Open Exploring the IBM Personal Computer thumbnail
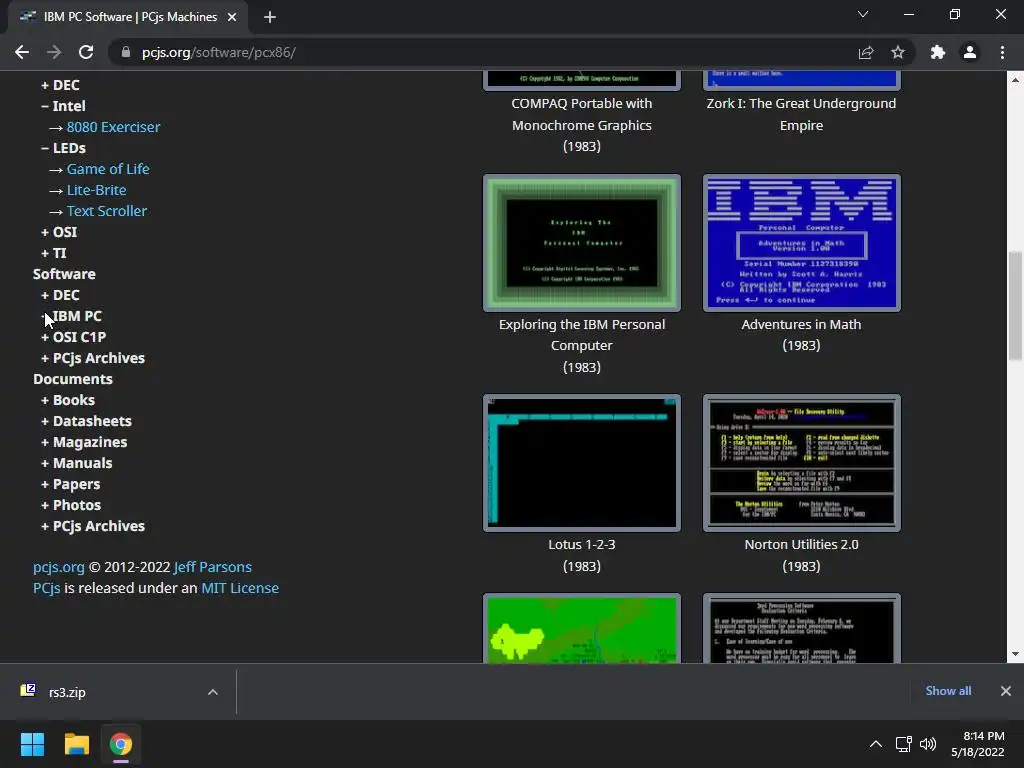The image size is (1024, 768). [582, 243]
